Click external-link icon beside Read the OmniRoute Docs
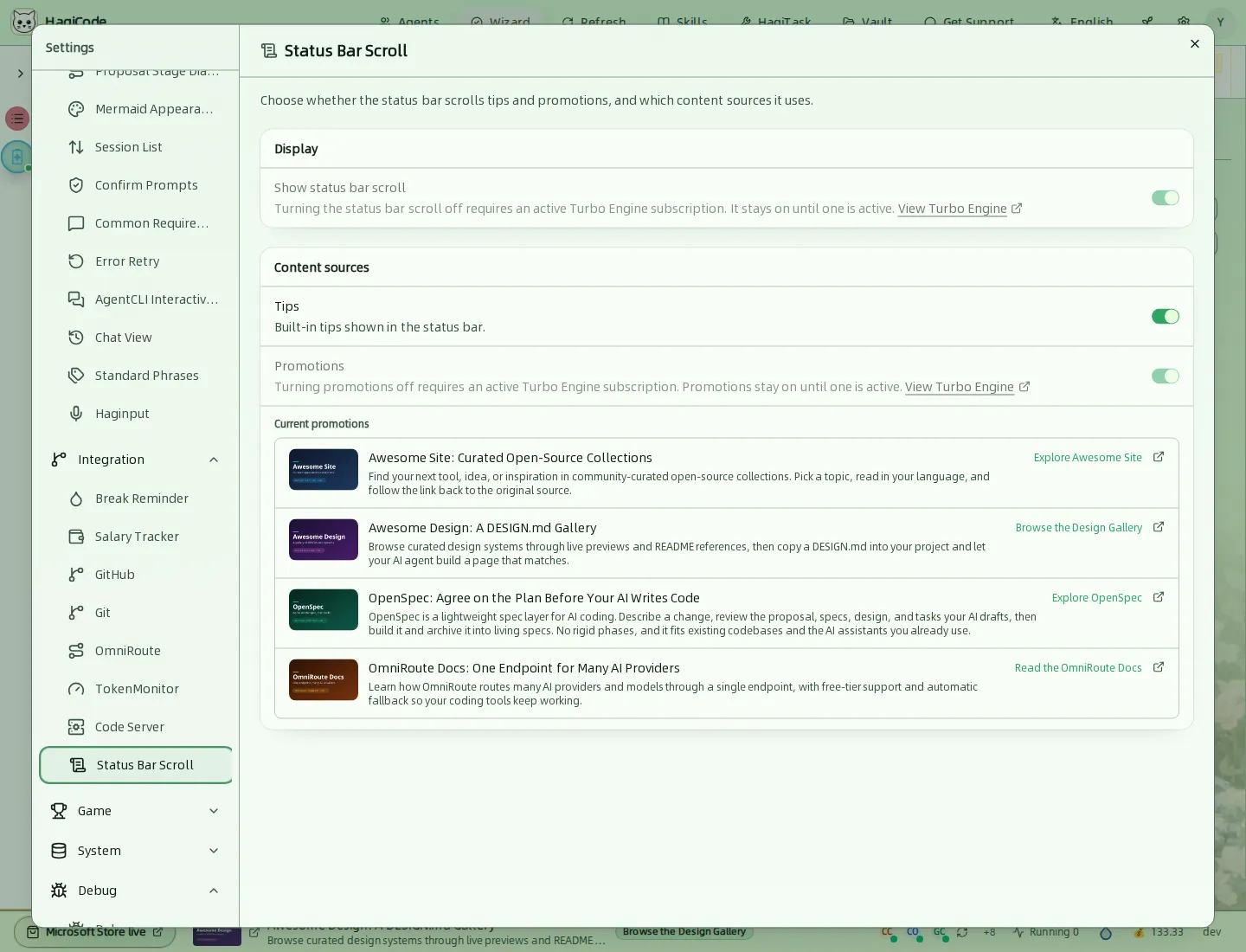Image resolution: width=1246 pixels, height=952 pixels. [x=1159, y=667]
